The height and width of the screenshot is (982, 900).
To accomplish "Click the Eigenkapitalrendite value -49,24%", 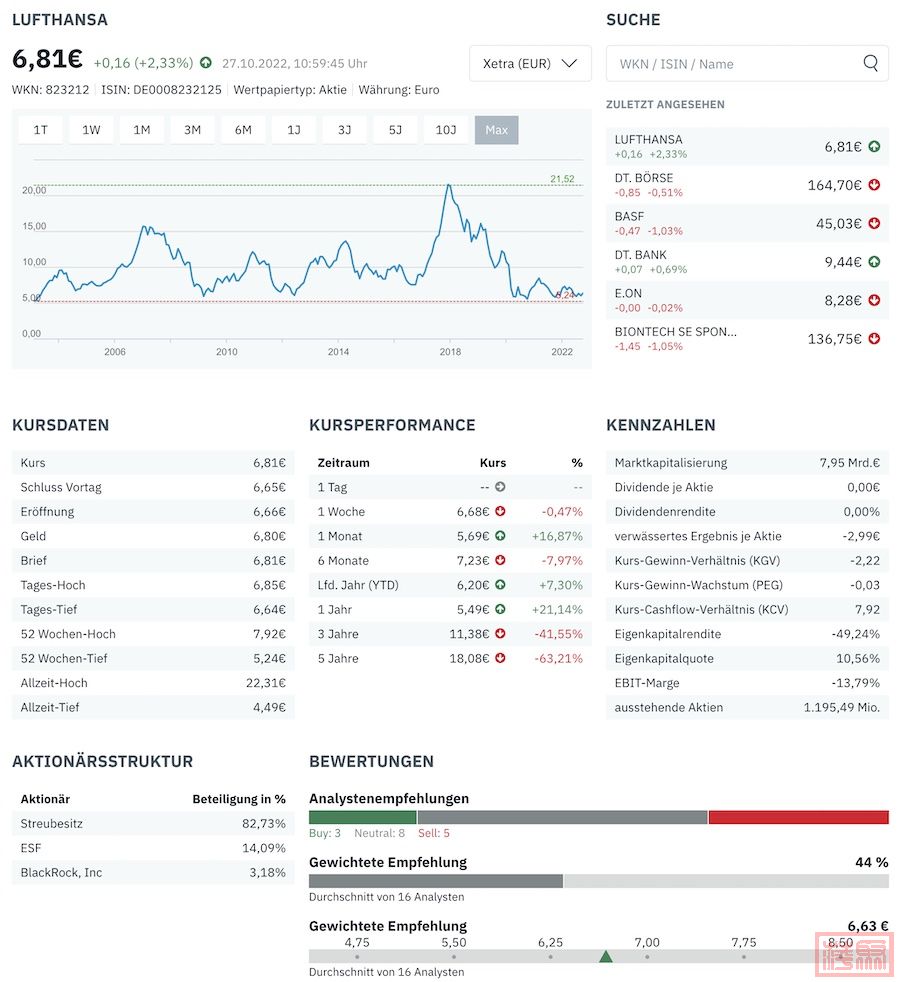I will (856, 634).
